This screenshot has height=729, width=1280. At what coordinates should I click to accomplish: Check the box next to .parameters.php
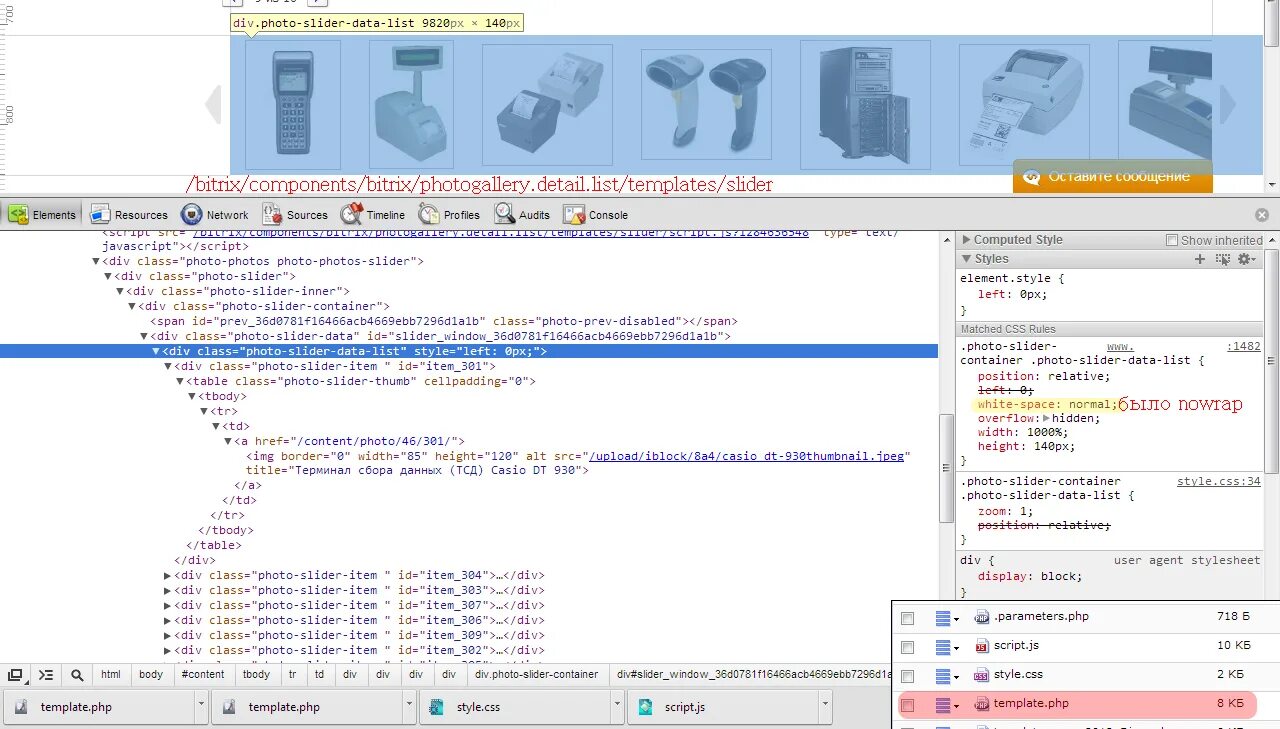907,619
